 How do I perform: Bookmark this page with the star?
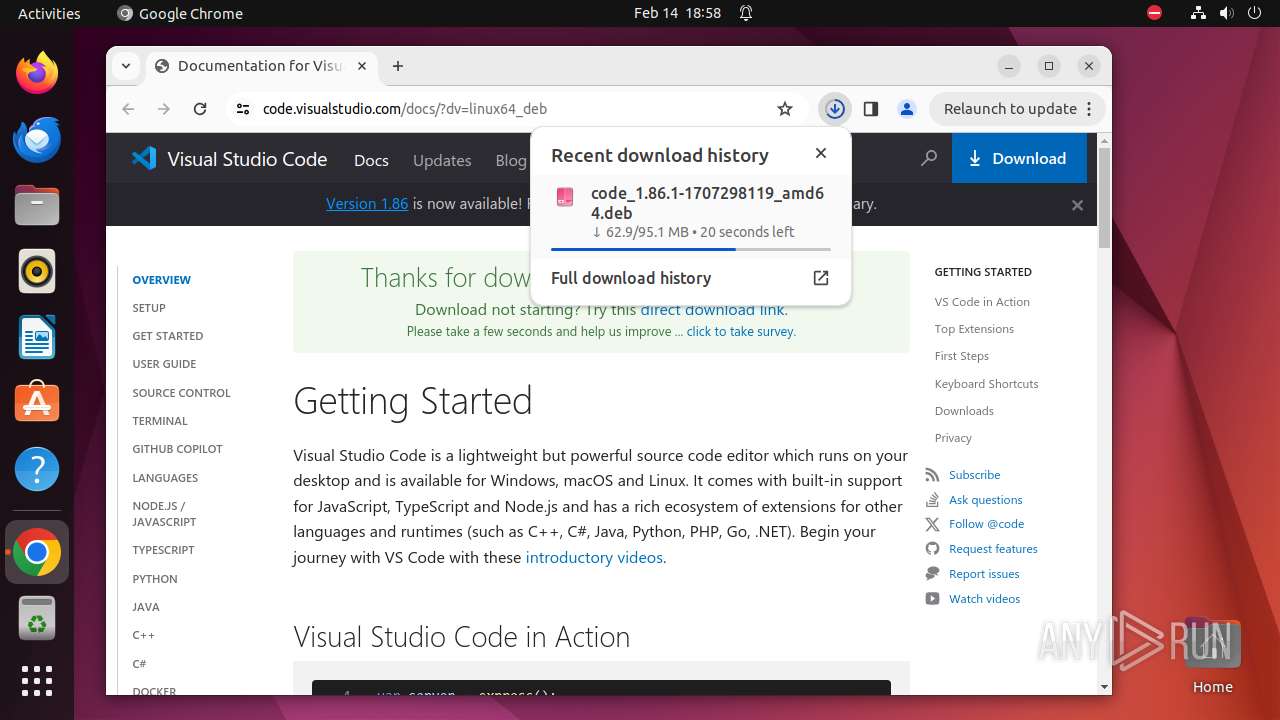tap(785, 109)
